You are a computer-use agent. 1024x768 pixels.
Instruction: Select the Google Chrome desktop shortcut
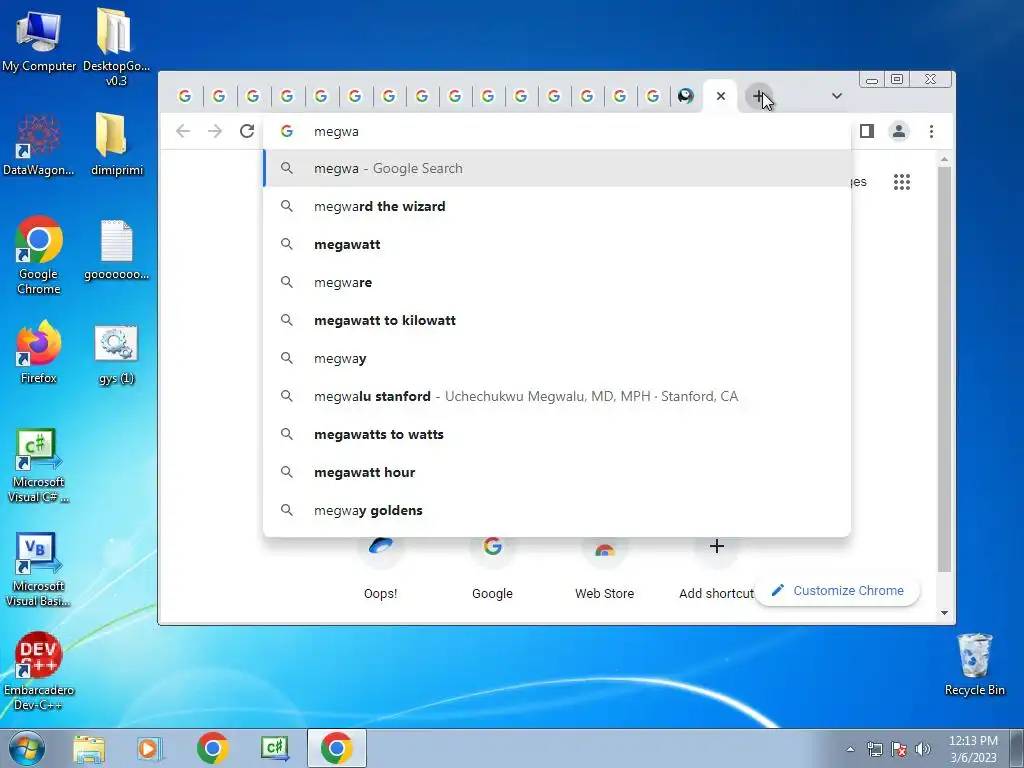[x=39, y=255]
